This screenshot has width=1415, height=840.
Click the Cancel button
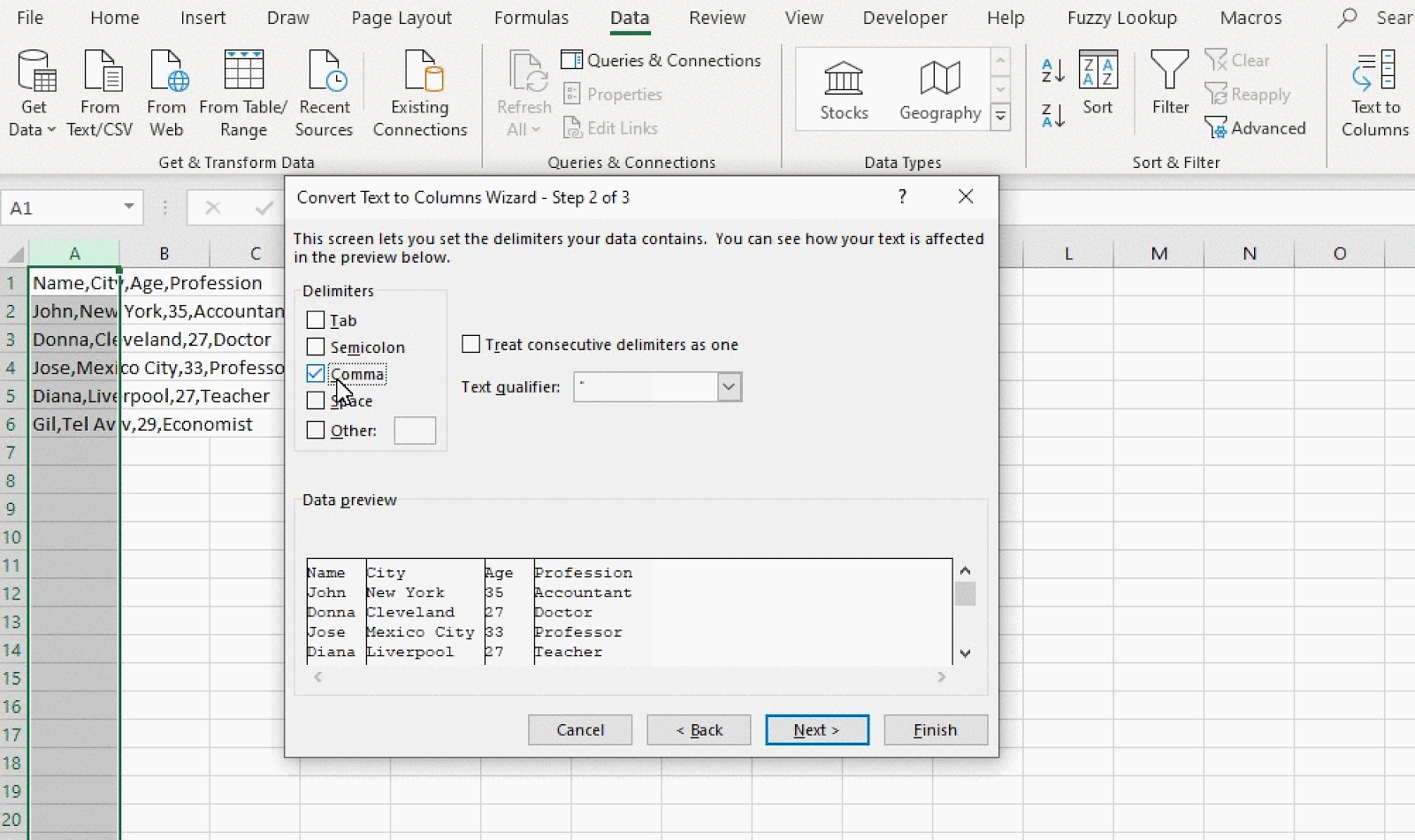pos(580,729)
